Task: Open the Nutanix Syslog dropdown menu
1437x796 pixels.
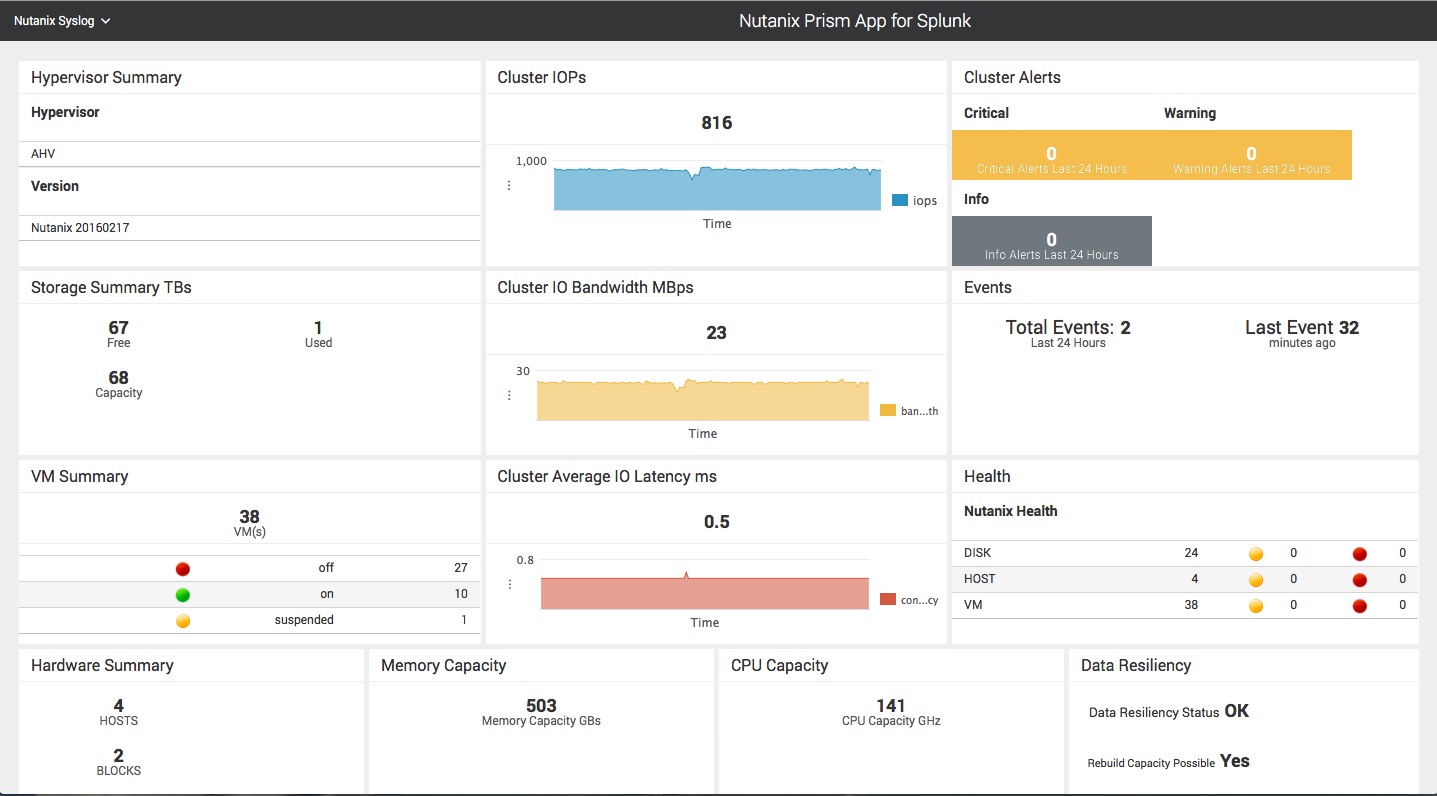Action: point(62,20)
